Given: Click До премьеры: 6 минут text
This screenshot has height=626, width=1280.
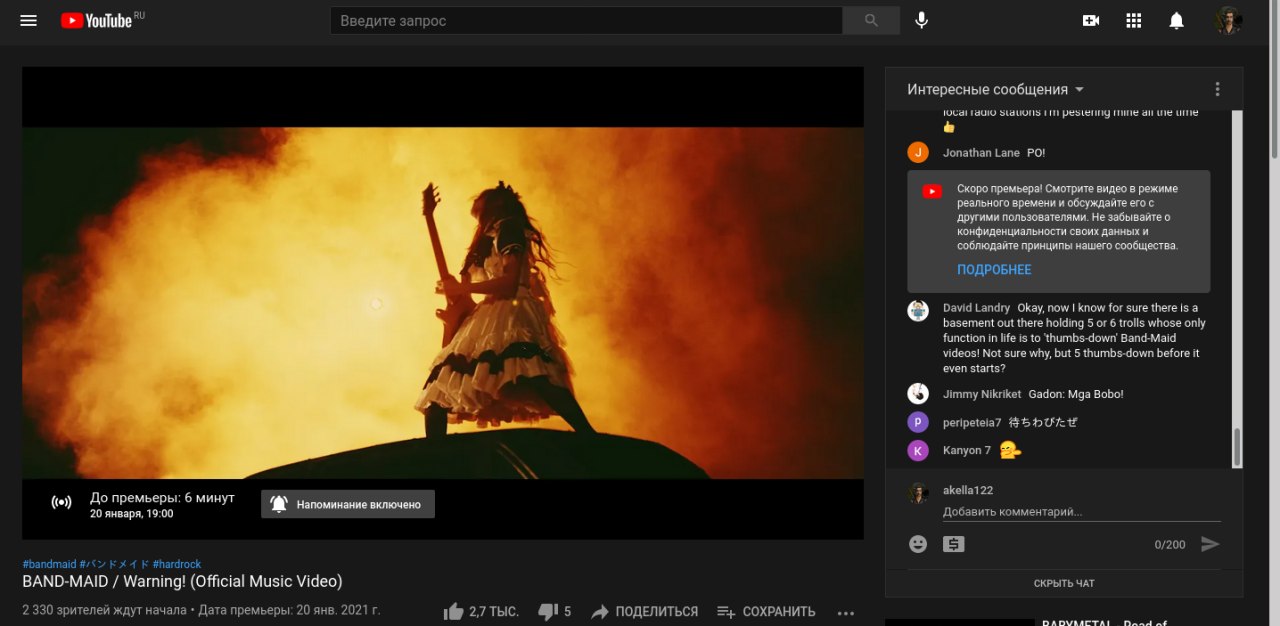Looking at the screenshot, I should (162, 497).
